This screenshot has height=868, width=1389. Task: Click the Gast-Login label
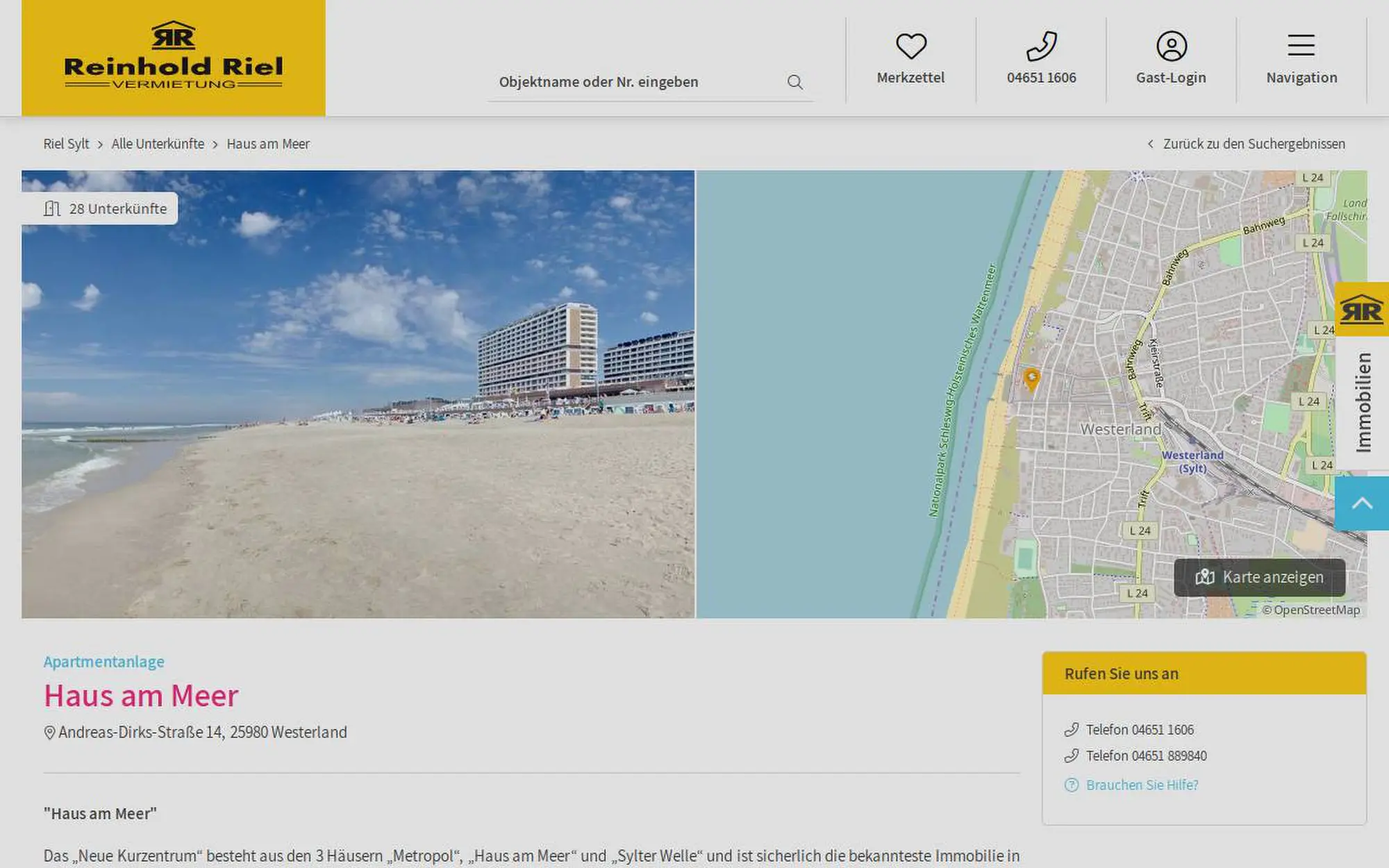pyautogui.click(x=1171, y=78)
